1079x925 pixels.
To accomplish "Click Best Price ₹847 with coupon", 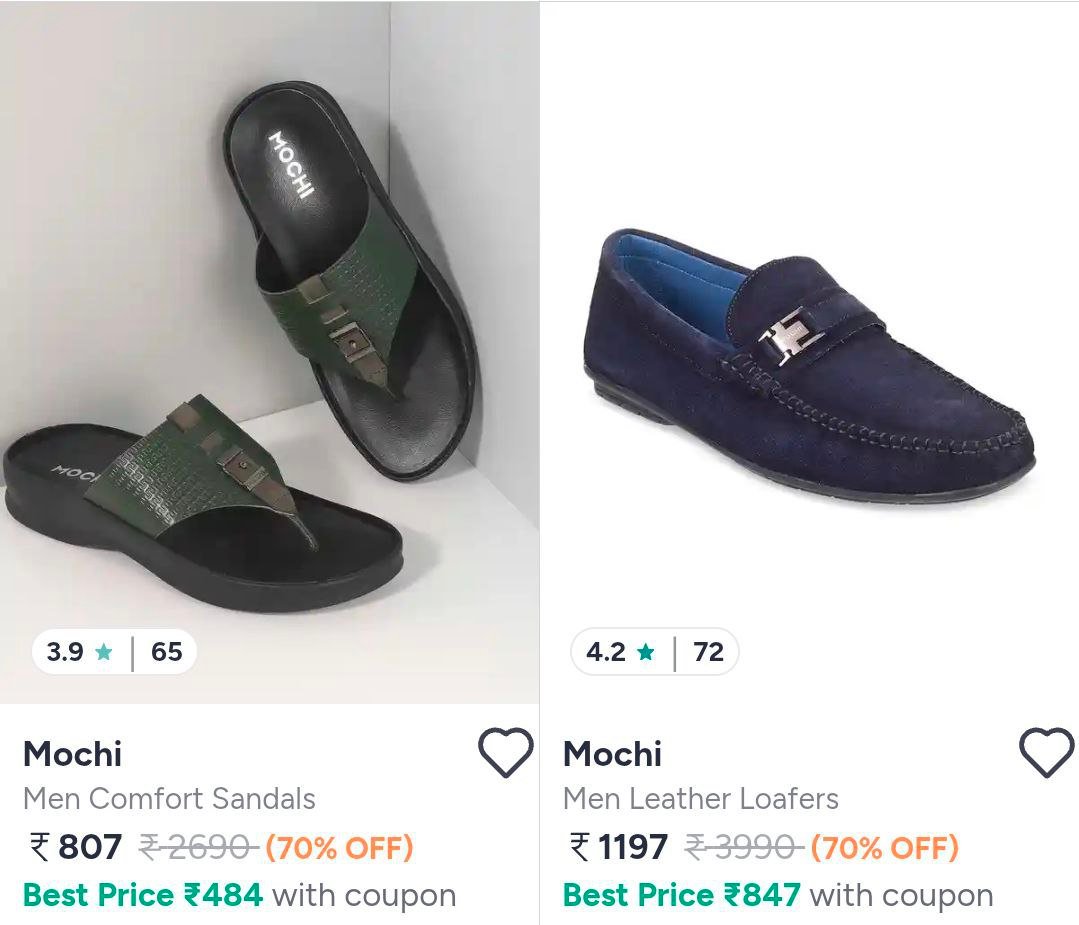I will pos(778,895).
